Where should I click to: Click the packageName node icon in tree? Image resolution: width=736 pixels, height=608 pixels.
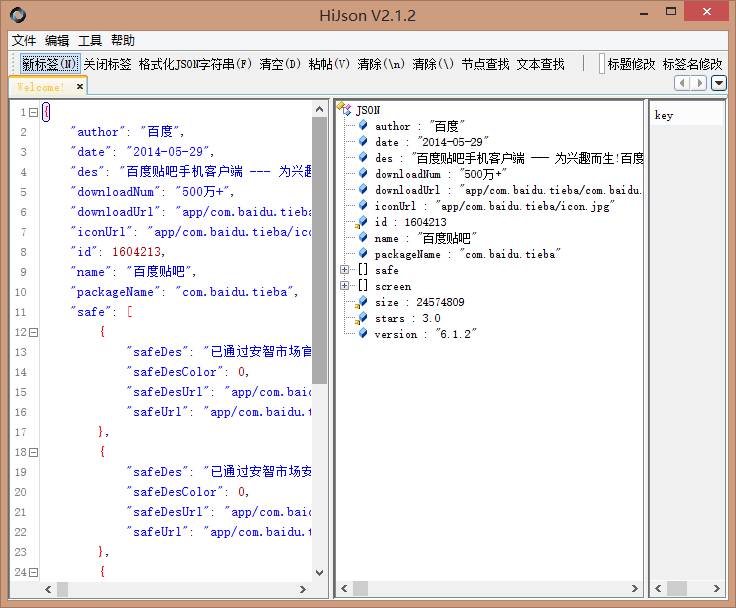coord(363,253)
